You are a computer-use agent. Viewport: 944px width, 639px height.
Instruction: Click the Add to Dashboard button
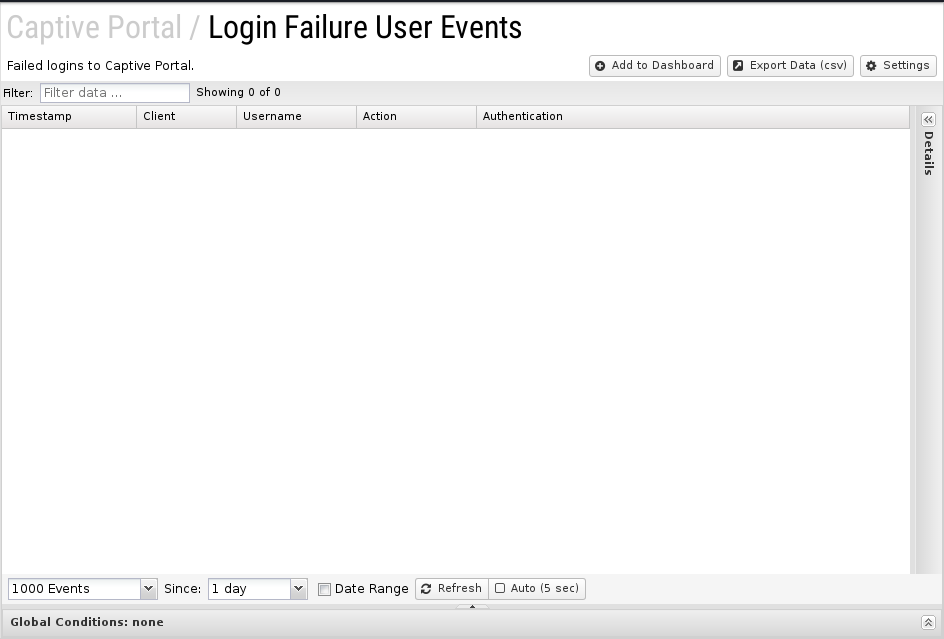[x=654, y=66]
